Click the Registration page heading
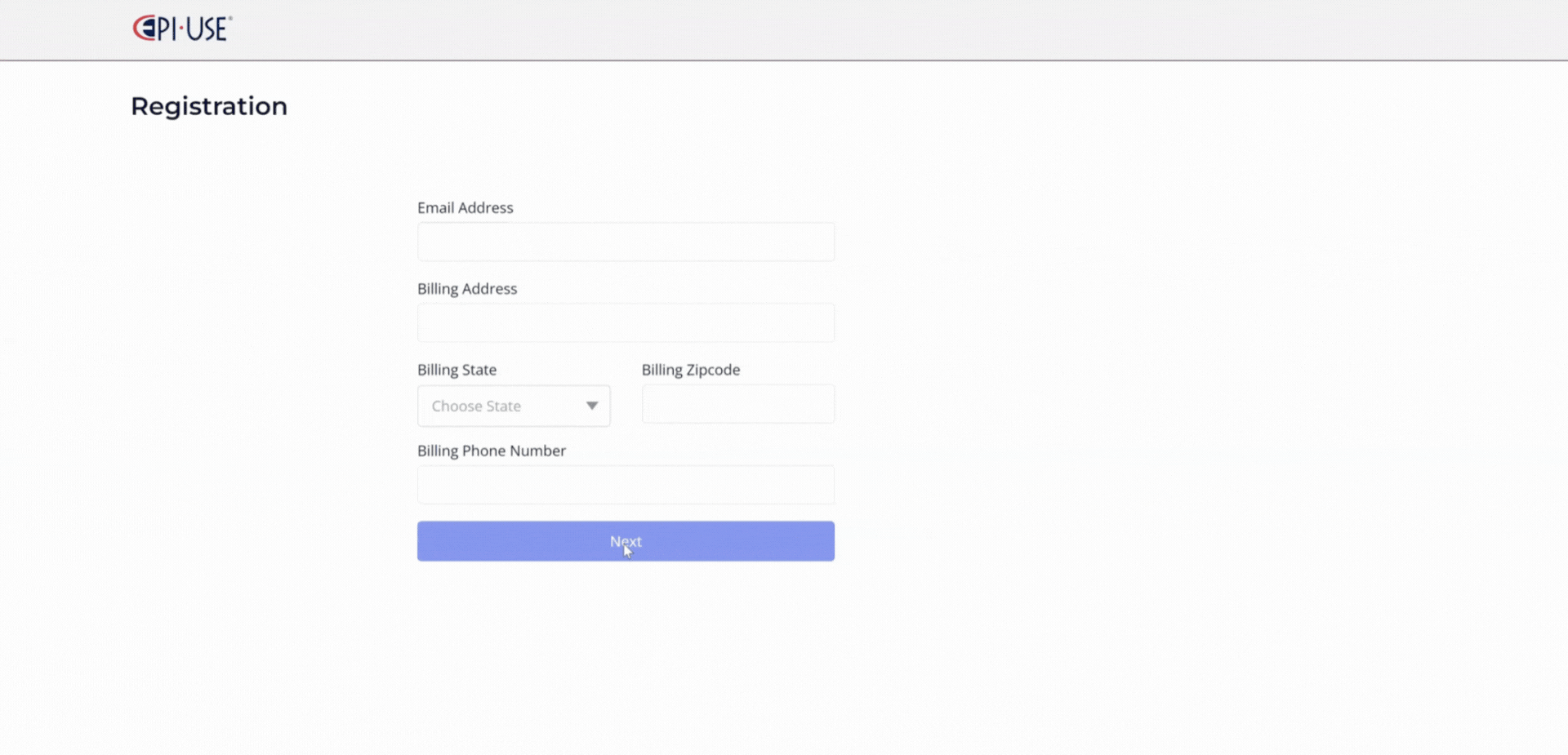Image resolution: width=1568 pixels, height=755 pixels. 209,106
